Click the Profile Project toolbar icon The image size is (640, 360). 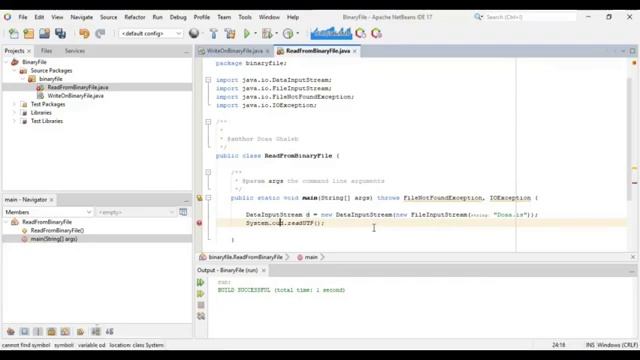click(288, 33)
